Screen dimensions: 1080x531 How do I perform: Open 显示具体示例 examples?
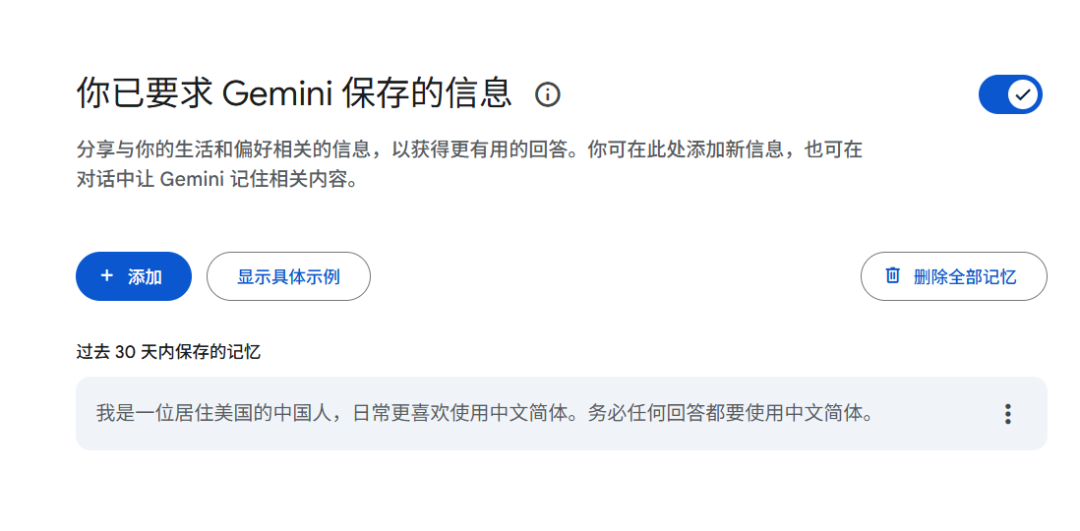coord(289,276)
